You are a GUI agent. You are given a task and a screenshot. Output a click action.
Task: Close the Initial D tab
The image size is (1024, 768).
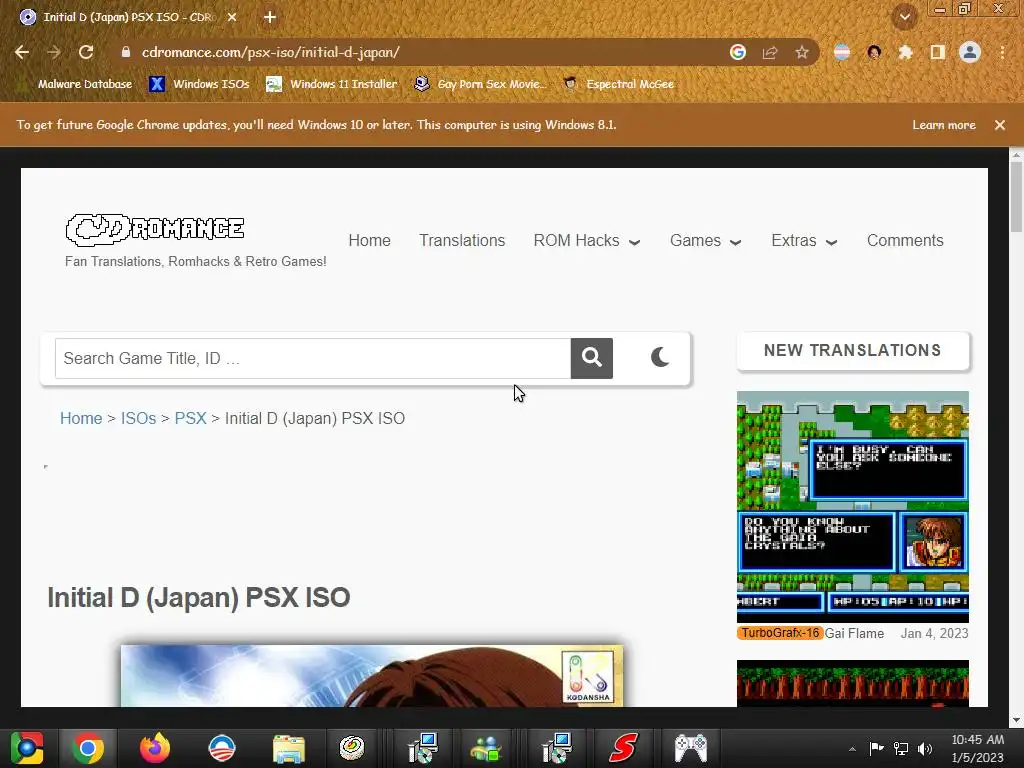click(232, 17)
